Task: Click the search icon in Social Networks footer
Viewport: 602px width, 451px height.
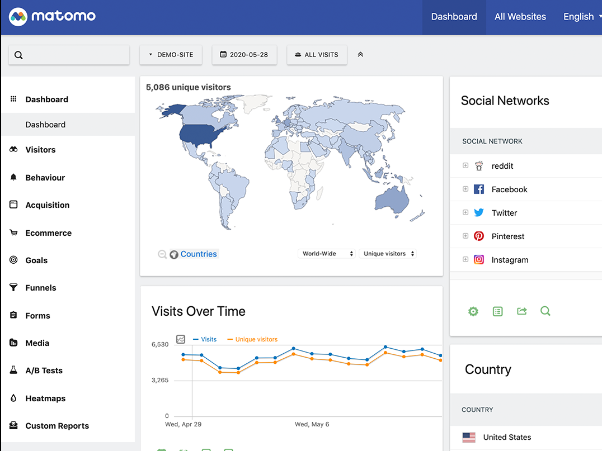Action: tap(545, 312)
